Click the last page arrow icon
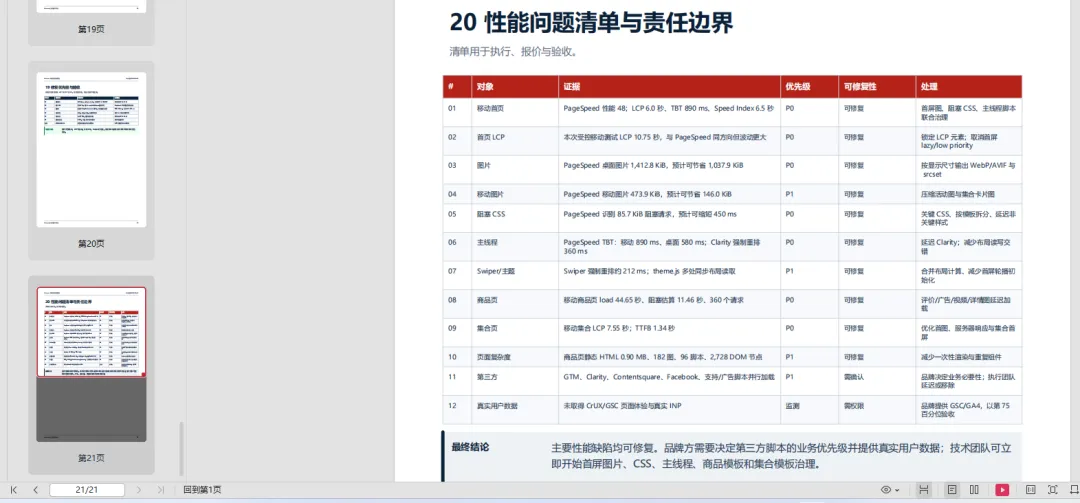The height and width of the screenshot is (503, 1080). (x=161, y=490)
